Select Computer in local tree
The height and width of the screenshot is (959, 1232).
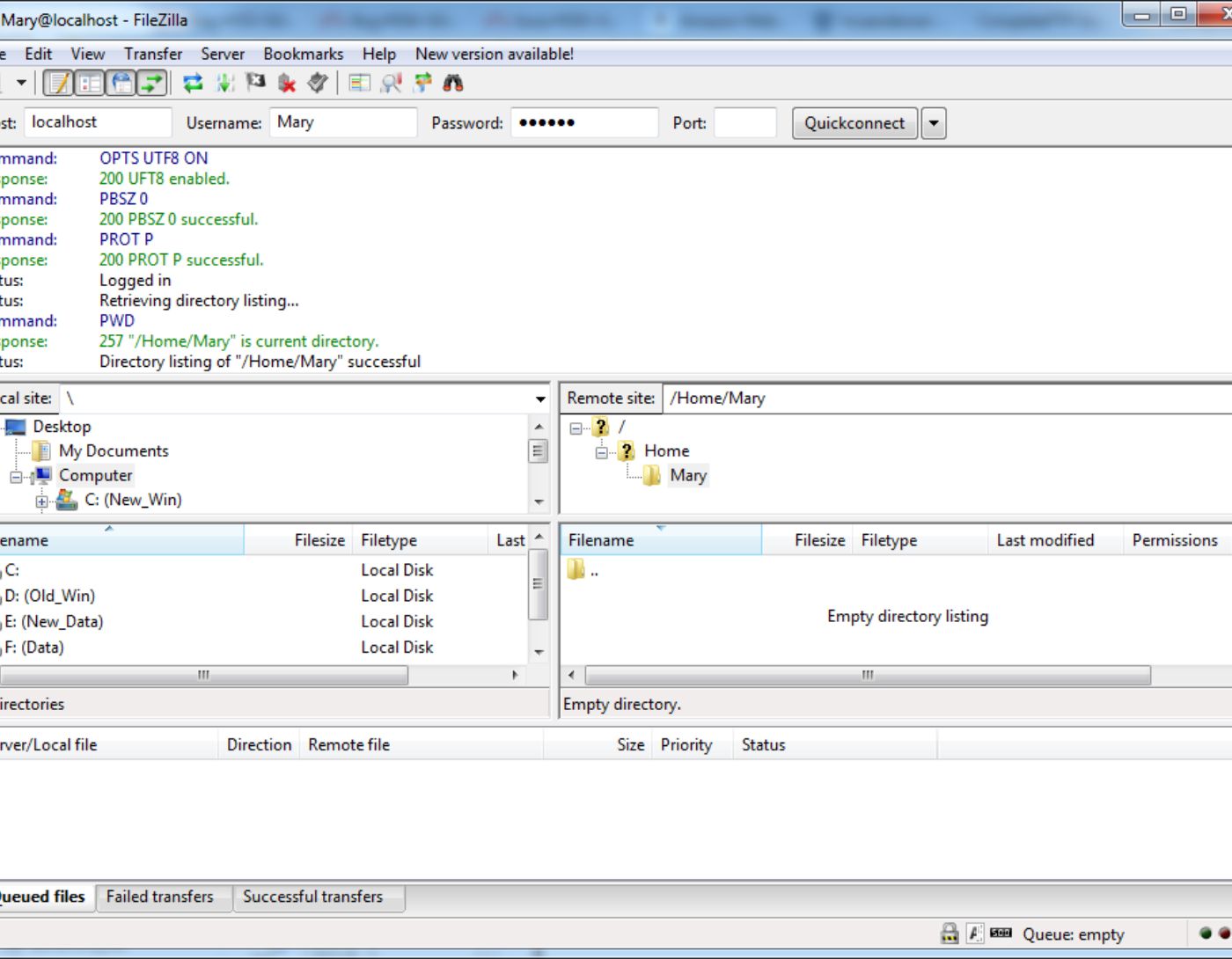point(95,476)
